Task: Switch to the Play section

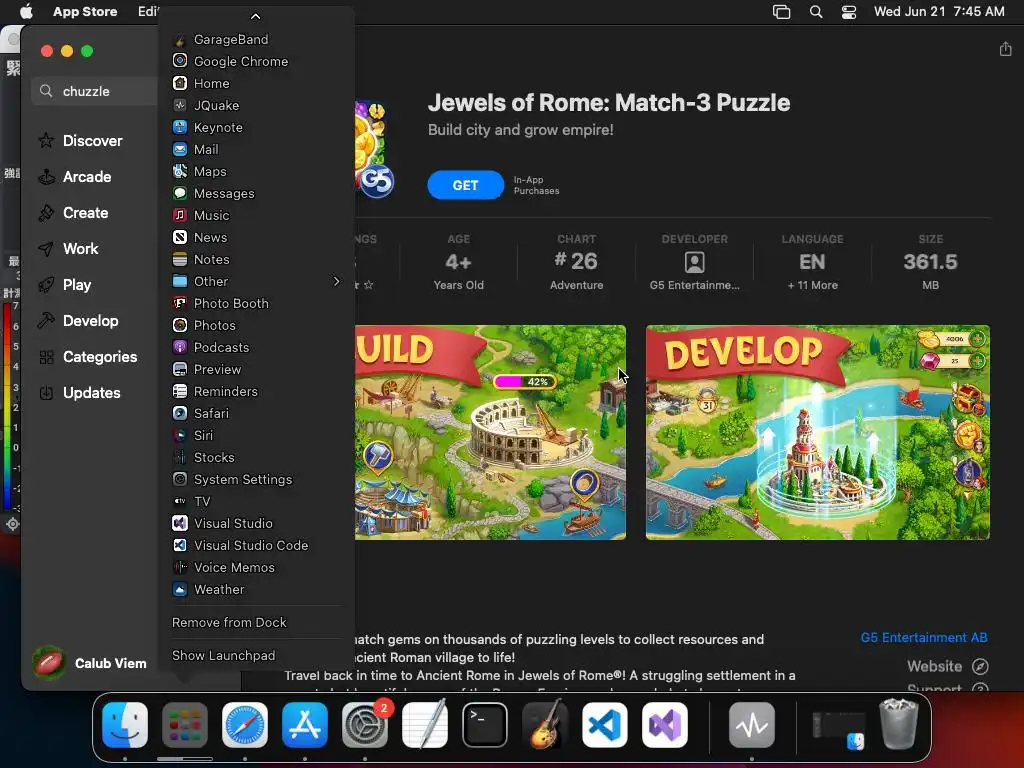Action: [x=76, y=285]
